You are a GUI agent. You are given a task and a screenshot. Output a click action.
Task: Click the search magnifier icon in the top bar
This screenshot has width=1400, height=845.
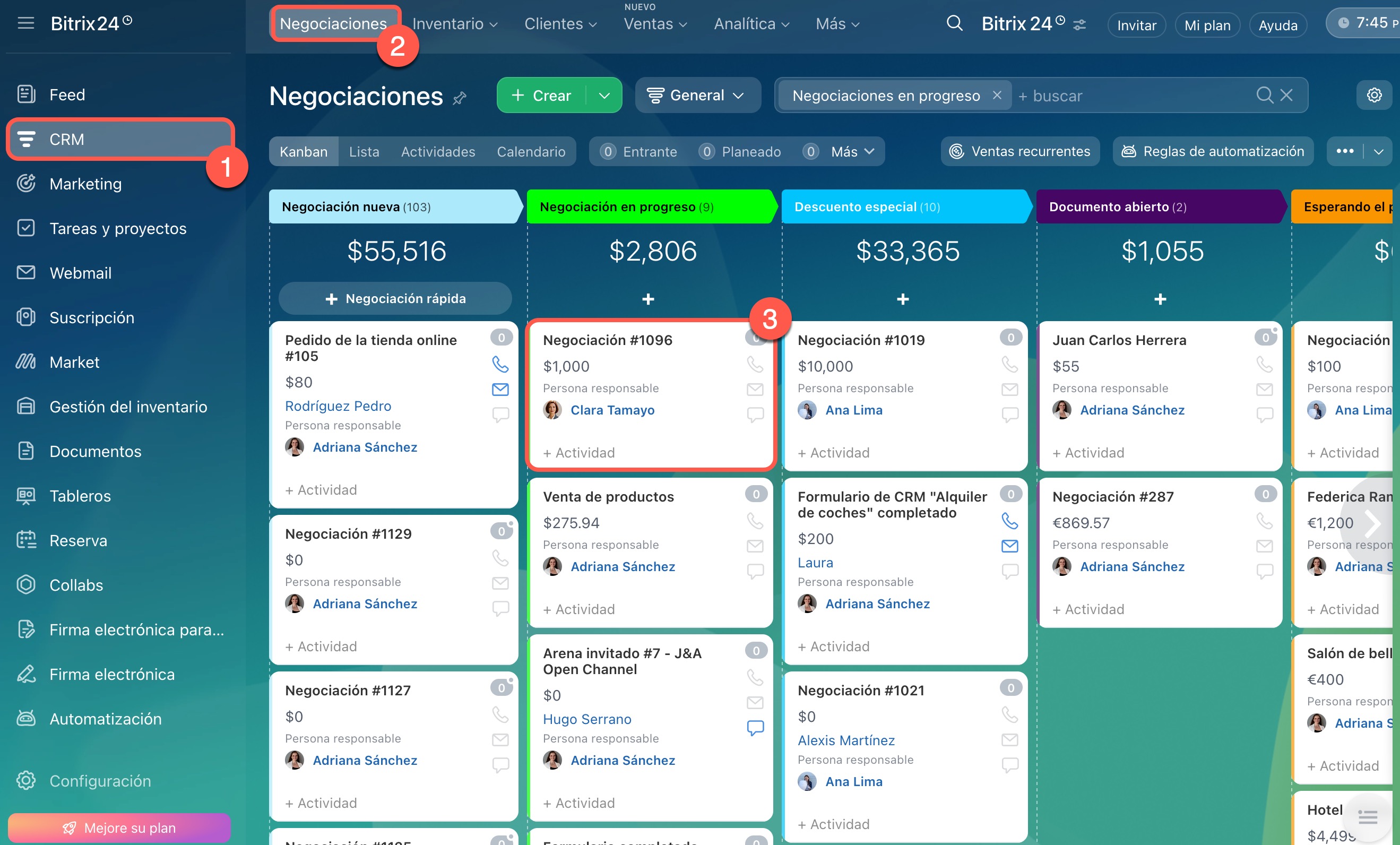[954, 23]
